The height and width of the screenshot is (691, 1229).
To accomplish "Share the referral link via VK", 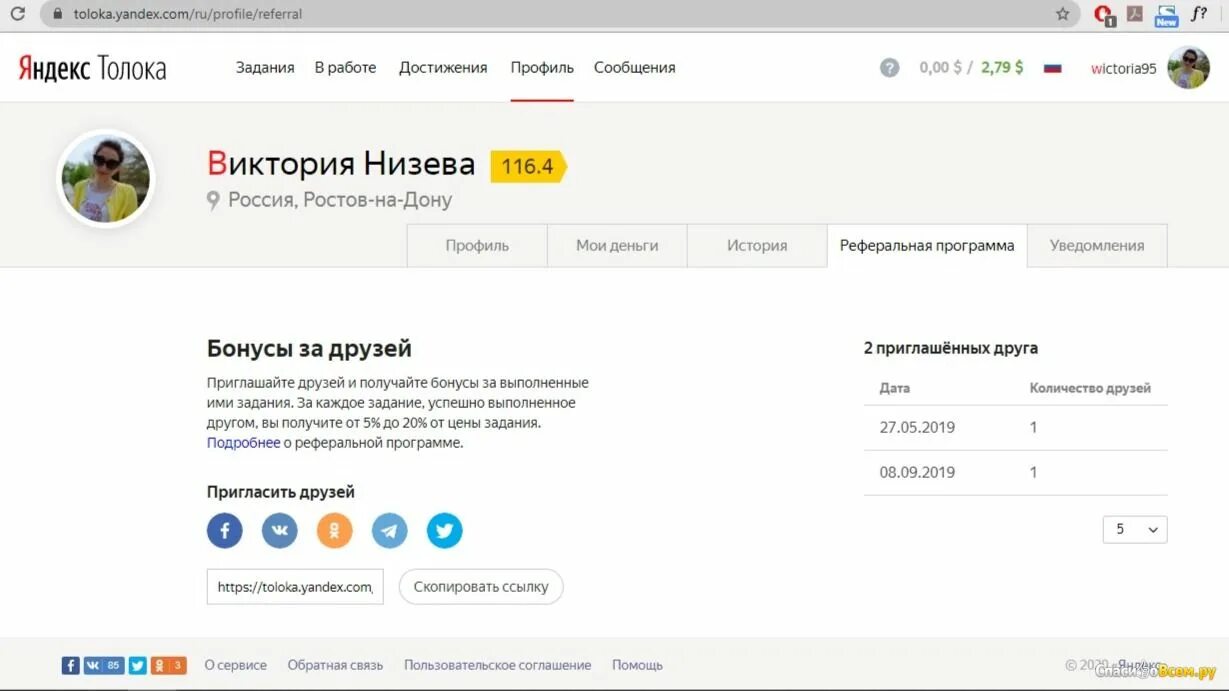I will (x=280, y=530).
